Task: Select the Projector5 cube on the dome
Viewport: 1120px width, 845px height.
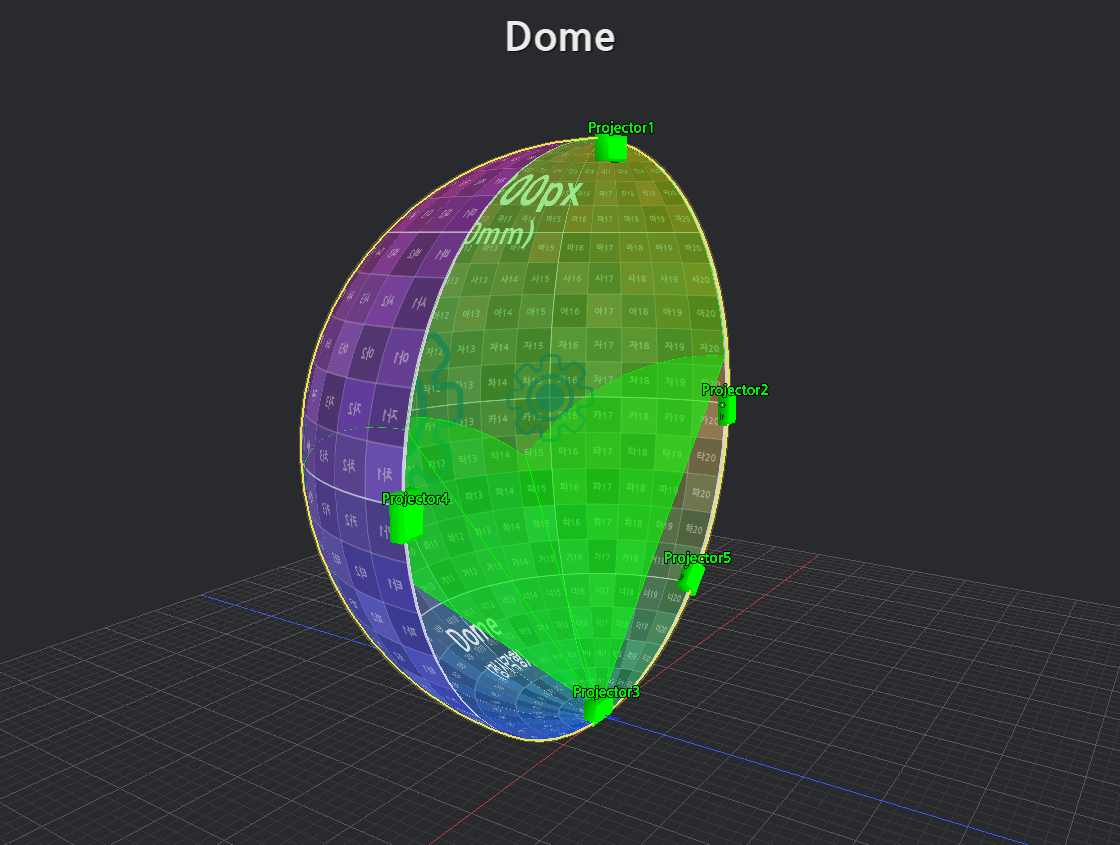Action: tap(691, 579)
